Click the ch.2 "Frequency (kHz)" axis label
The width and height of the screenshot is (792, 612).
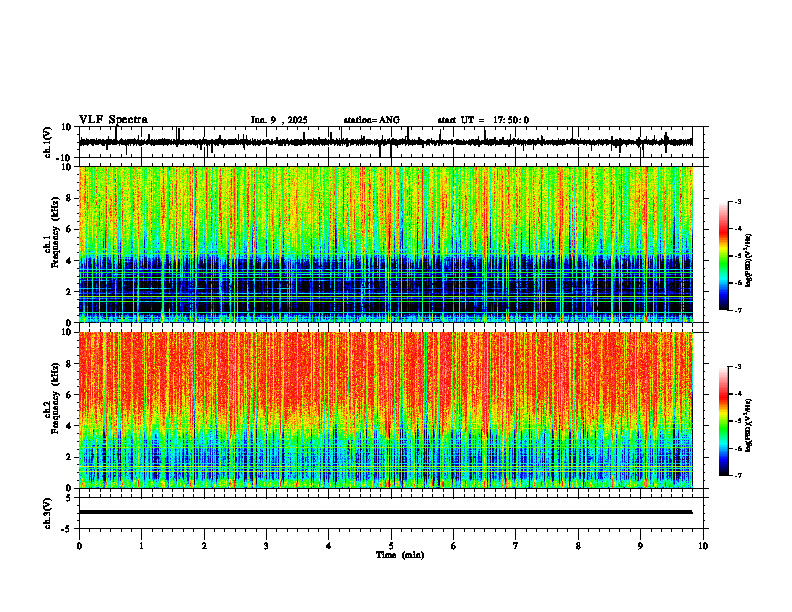55,397
